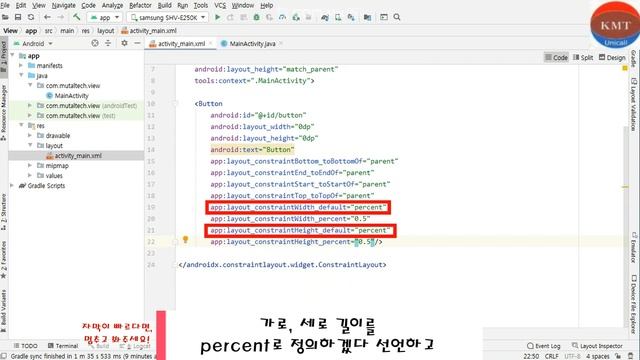640x360 pixels.
Task: Open the TODO tool window
Action: 25,346
